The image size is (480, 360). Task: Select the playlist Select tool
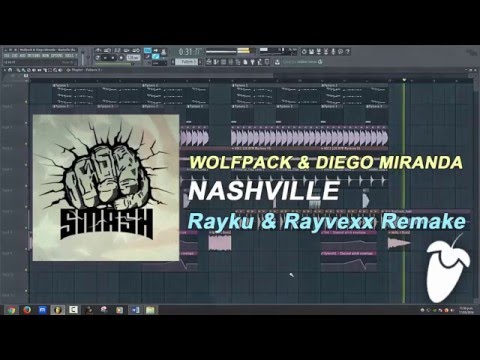pyautogui.click(x=50, y=70)
